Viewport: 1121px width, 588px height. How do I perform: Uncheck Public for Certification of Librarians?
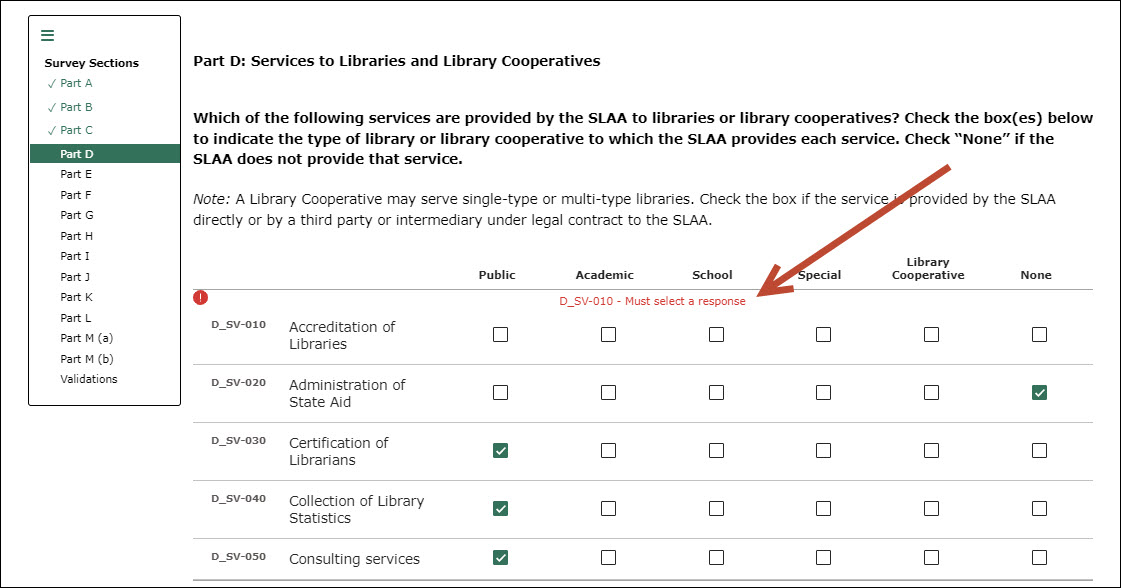(x=501, y=451)
